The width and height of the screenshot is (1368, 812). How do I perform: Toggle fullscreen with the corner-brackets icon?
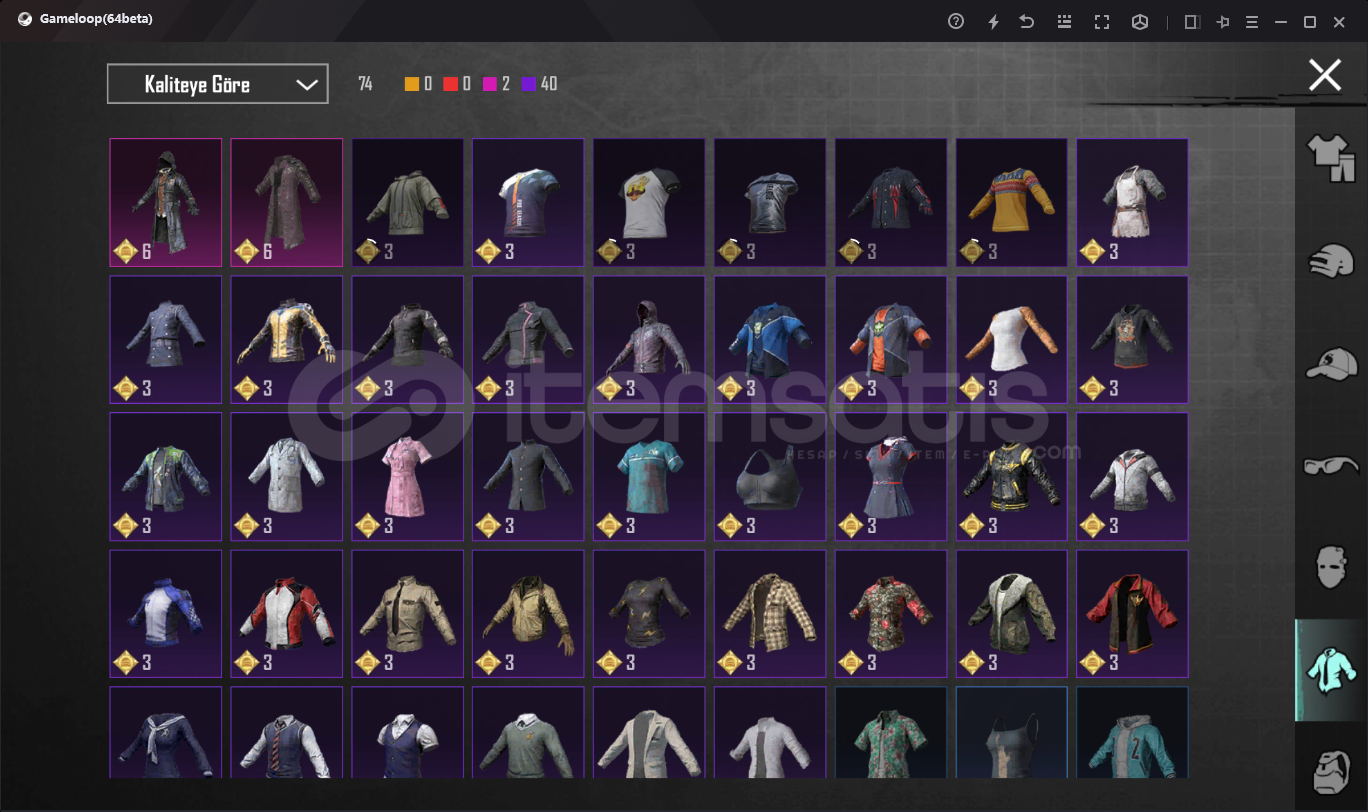pos(1102,21)
